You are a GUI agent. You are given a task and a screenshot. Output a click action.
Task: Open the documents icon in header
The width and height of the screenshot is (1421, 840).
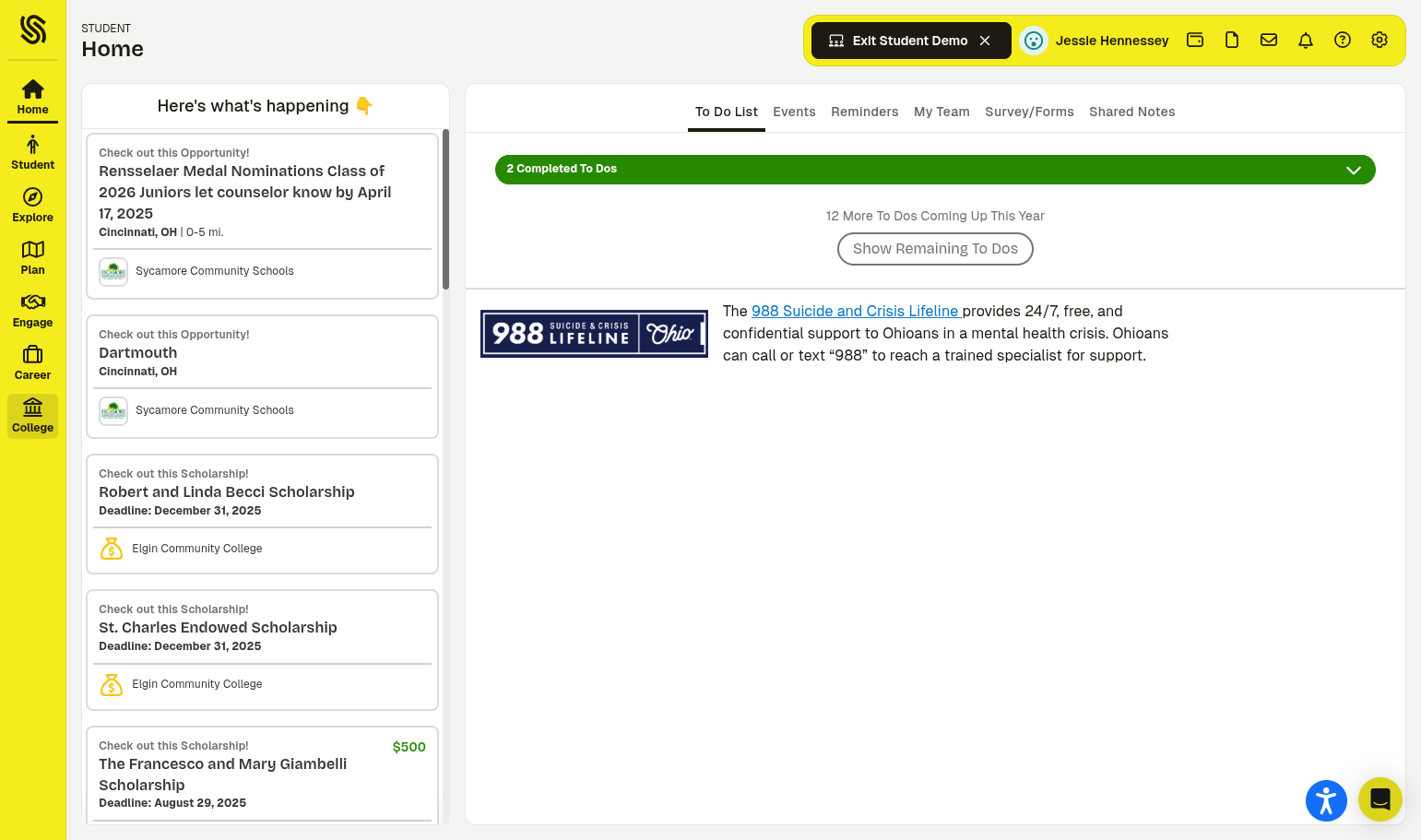[x=1232, y=40]
